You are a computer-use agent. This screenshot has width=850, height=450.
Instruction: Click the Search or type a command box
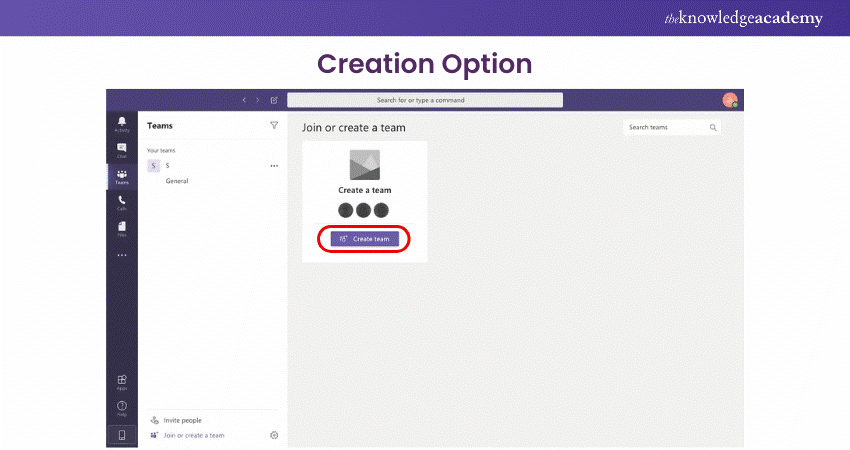(x=424, y=100)
